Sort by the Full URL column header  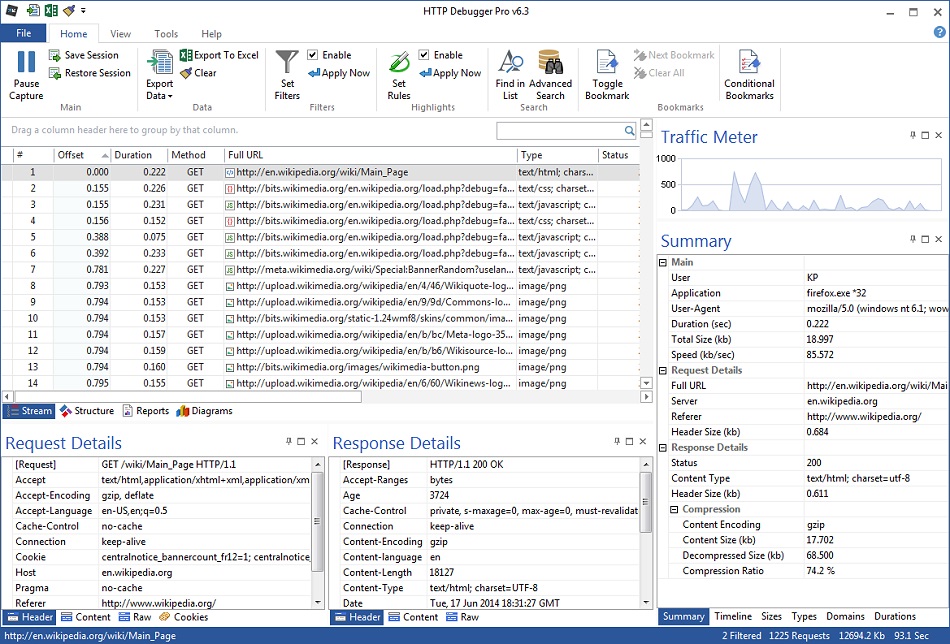(370, 155)
